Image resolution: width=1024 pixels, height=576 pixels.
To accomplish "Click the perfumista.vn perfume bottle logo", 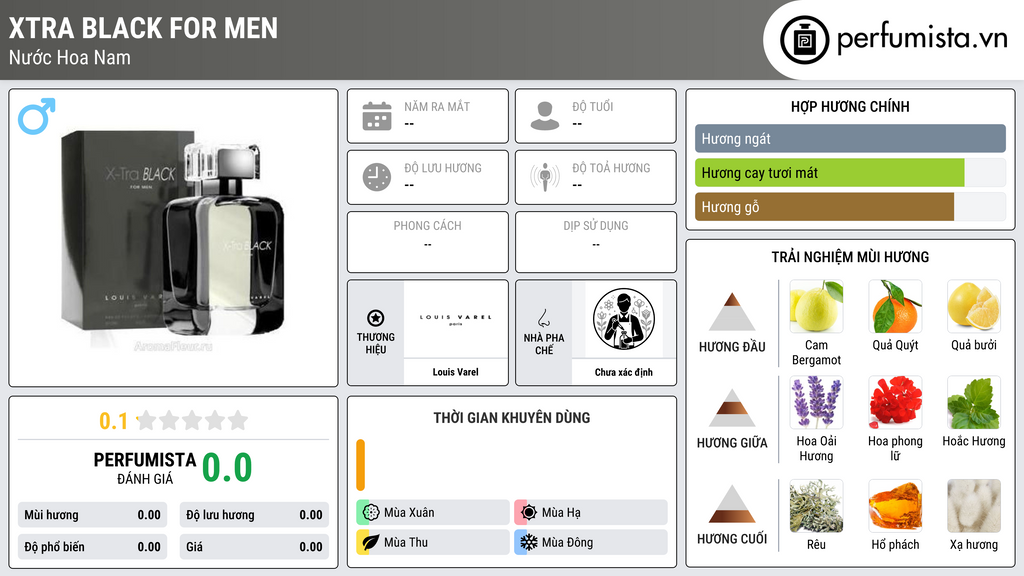I will [x=805, y=40].
